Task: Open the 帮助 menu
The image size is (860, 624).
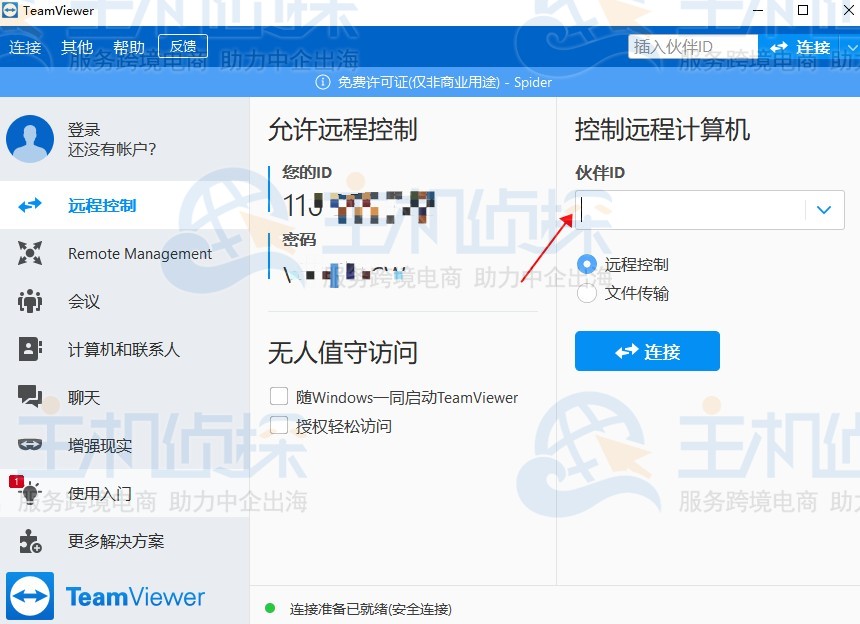Action: tap(129, 46)
